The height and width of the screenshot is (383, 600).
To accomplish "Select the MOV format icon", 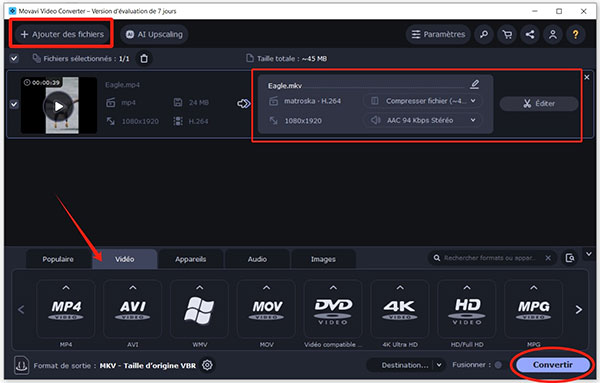I will (266, 310).
